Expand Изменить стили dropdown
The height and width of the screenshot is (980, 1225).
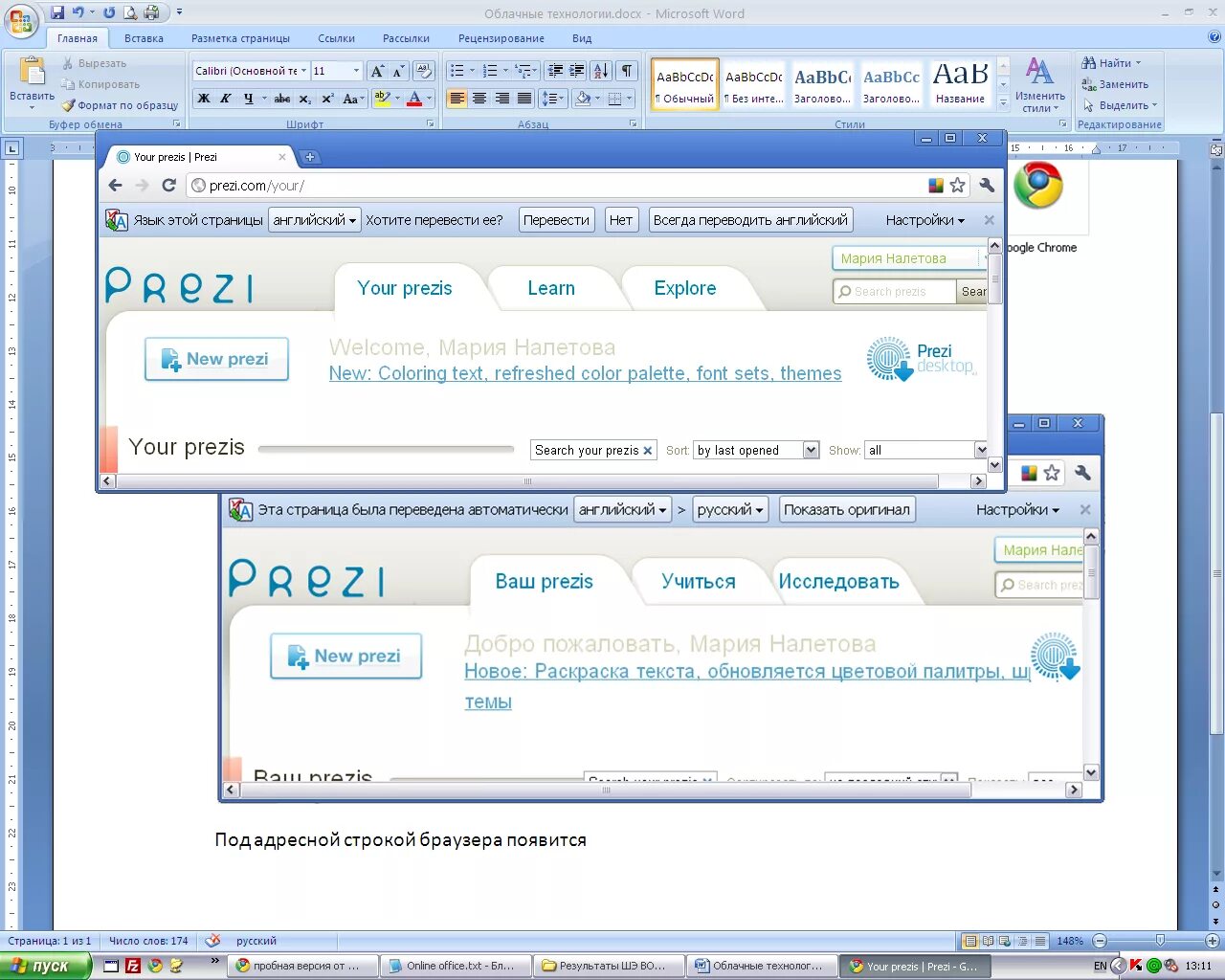point(1039,86)
